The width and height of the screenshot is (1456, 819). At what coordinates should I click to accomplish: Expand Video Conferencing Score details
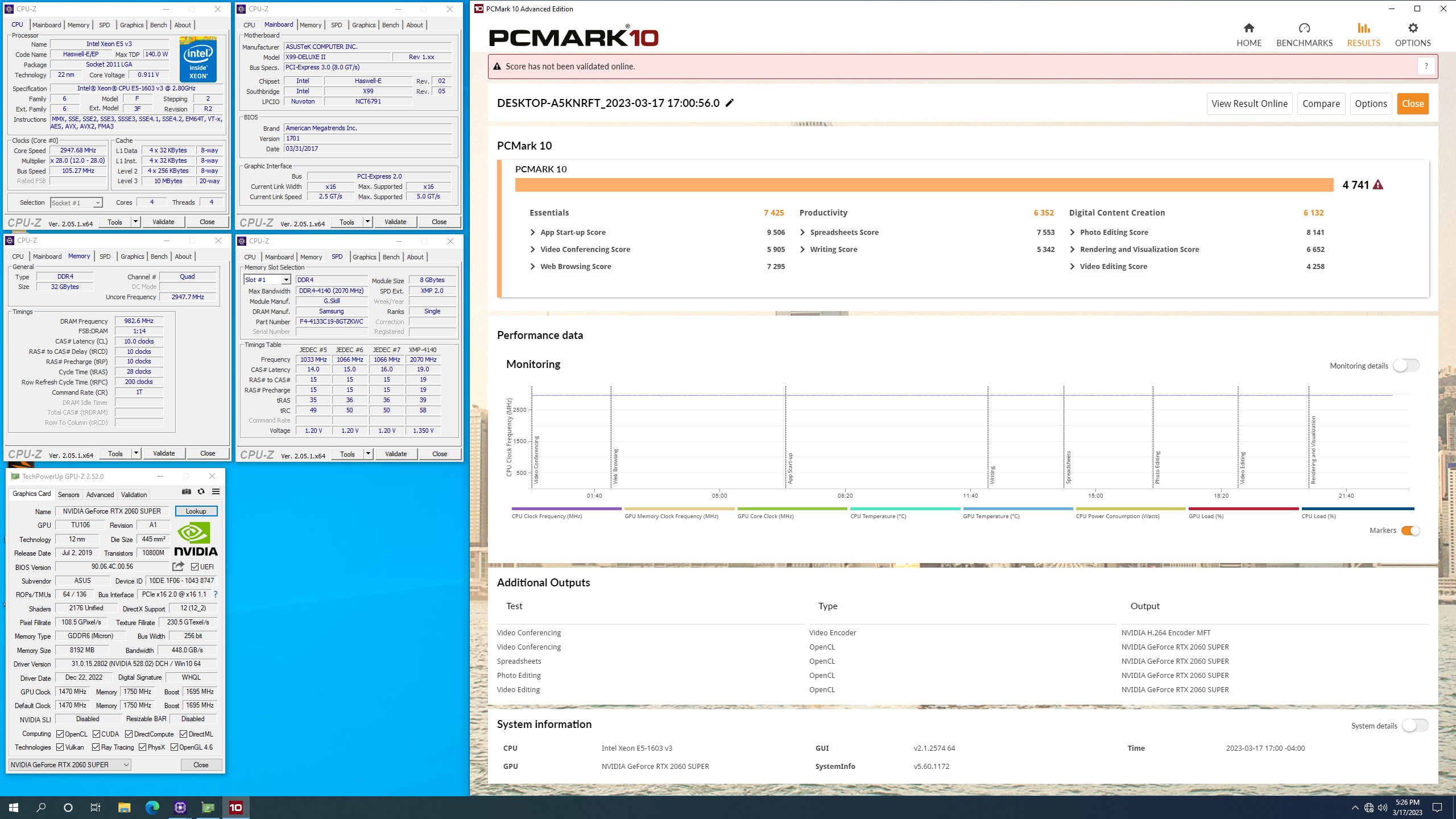pyautogui.click(x=533, y=250)
